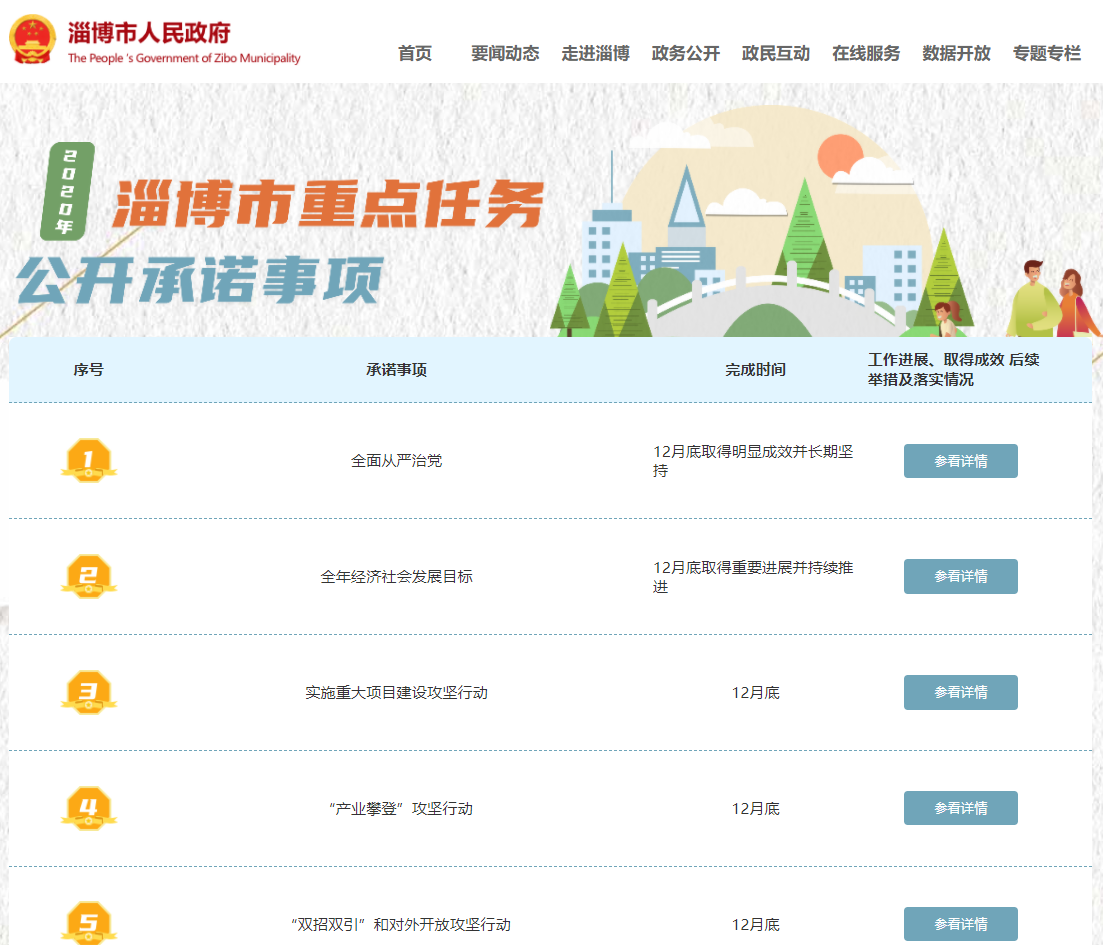Click the number 2 gold badge
1103x945 pixels.
[x=88, y=576]
